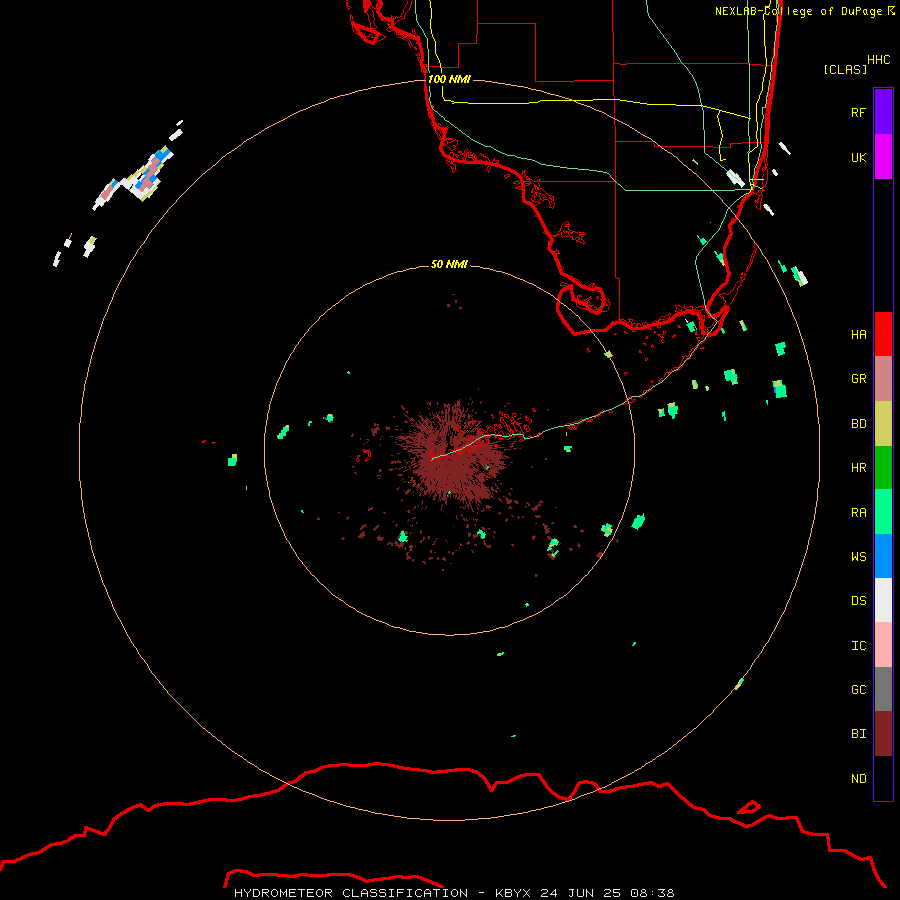Click the ND black legend swatch
Image resolution: width=900 pixels, height=900 pixels.
tap(883, 778)
